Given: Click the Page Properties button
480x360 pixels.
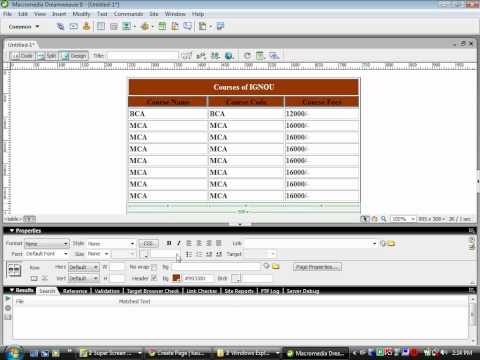Looking at the screenshot, I should point(318,267).
